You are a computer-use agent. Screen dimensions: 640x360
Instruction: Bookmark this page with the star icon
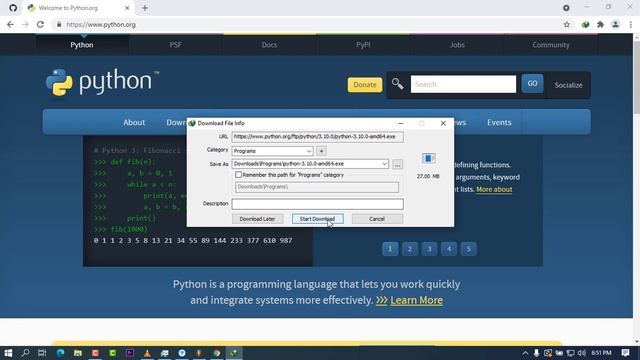(x=567, y=24)
